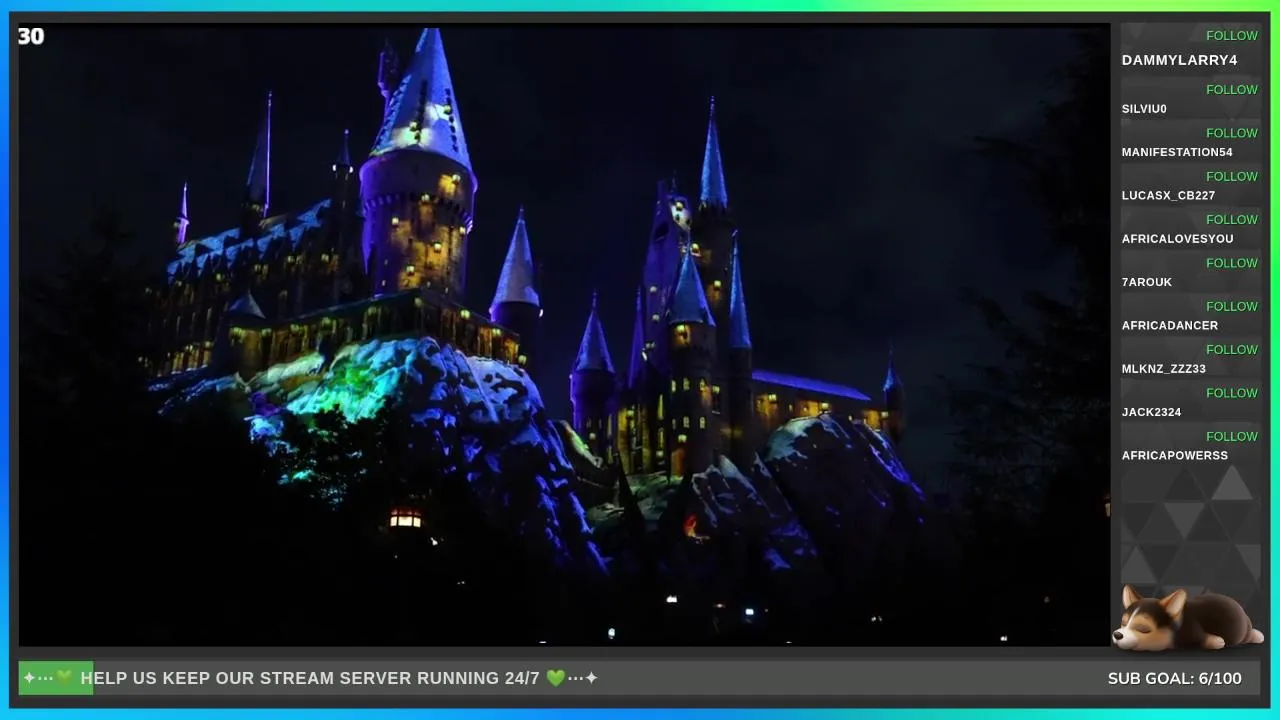Click the castle video stream area
Image resolution: width=1280 pixels, height=720 pixels.
coord(564,335)
